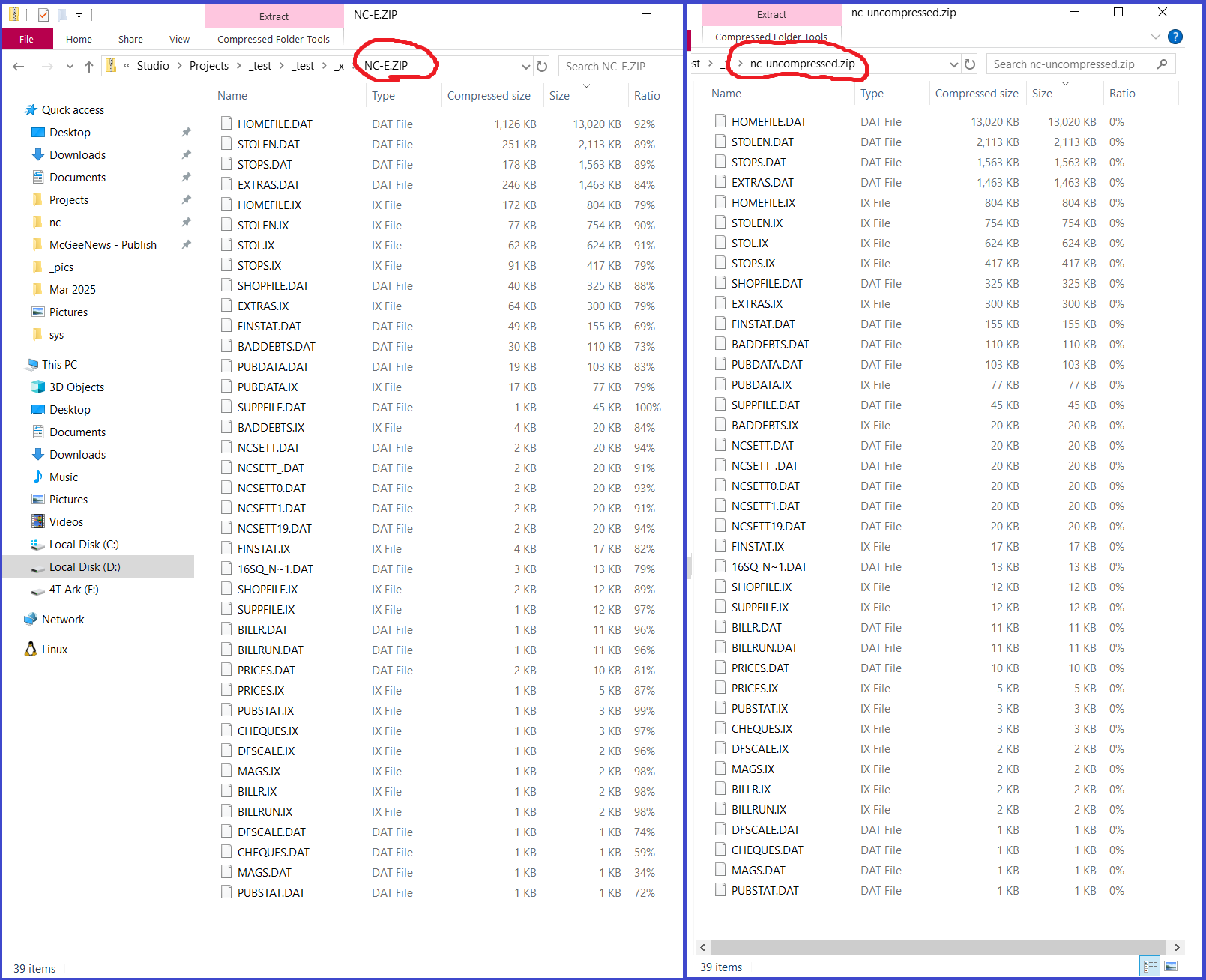Screen dimensions: 1206x980
Task: Click Extract tab header in NC-E.ZIP window
Action: [274, 16]
